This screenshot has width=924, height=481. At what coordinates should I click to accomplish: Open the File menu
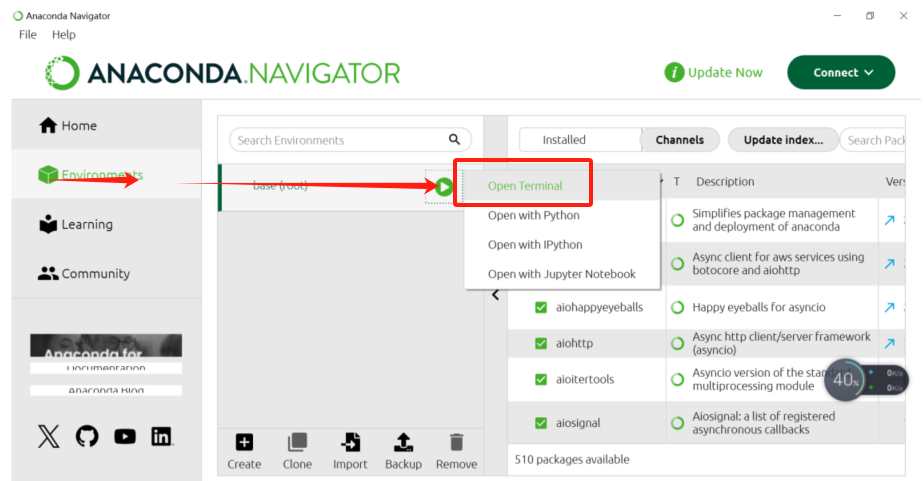pos(28,35)
